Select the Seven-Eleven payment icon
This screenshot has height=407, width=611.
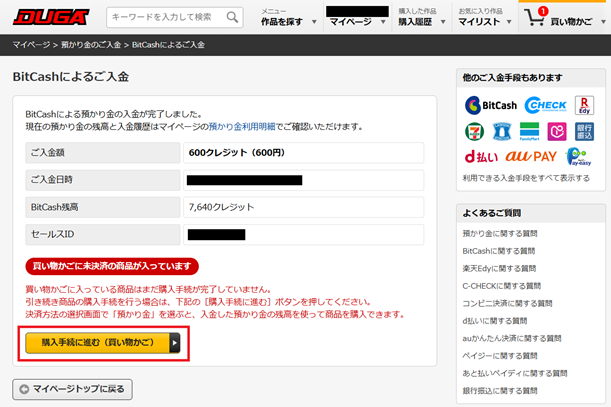click(474, 131)
